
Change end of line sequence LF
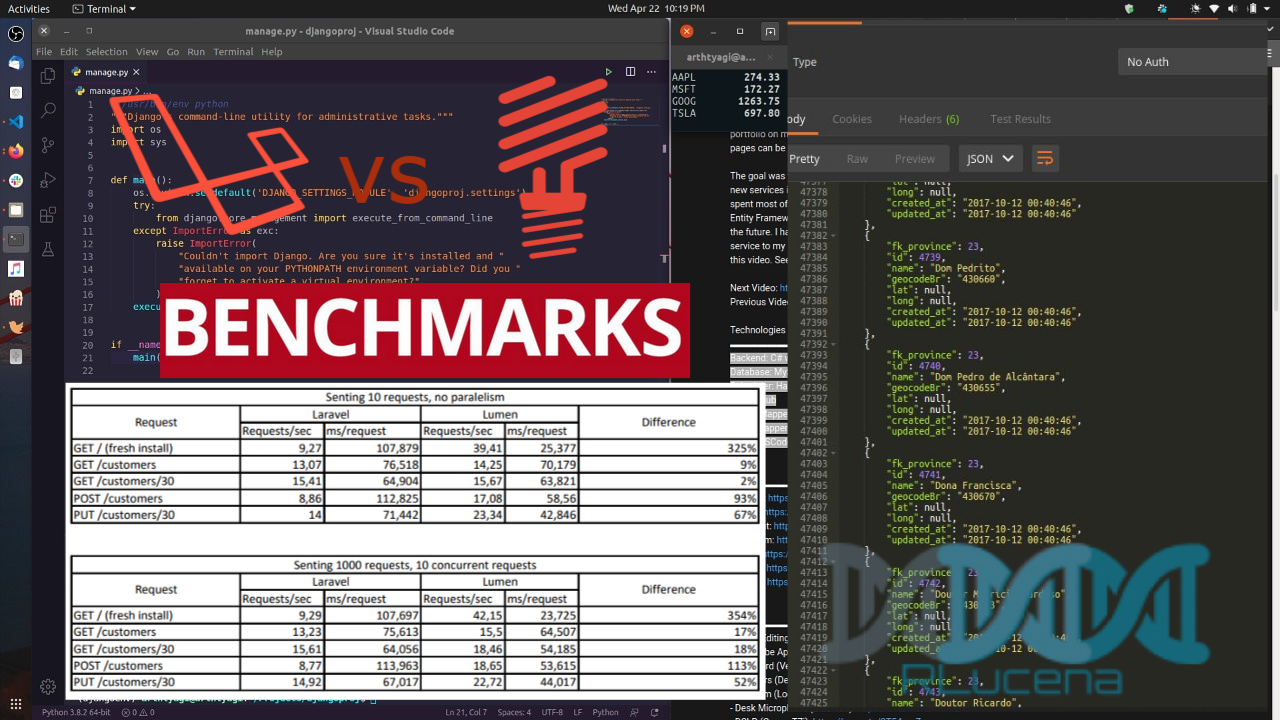[578, 712]
